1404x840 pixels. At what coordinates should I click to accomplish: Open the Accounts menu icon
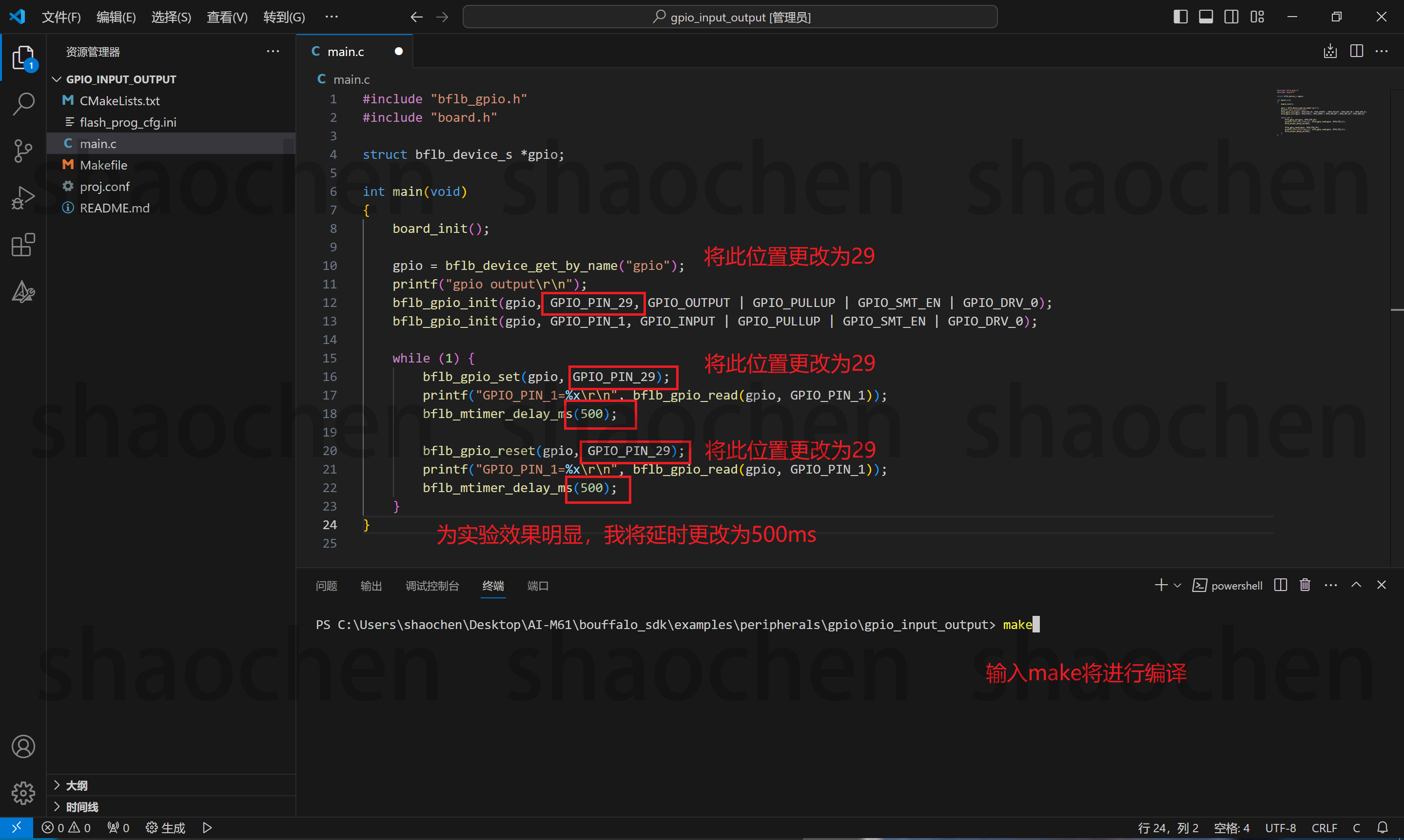coord(23,746)
